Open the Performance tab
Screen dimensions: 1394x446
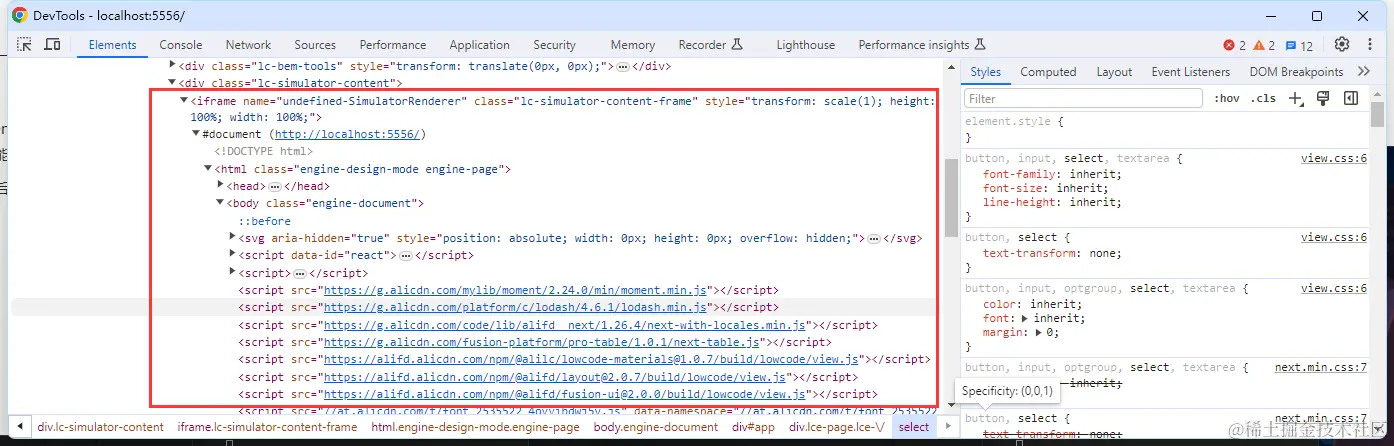click(393, 45)
